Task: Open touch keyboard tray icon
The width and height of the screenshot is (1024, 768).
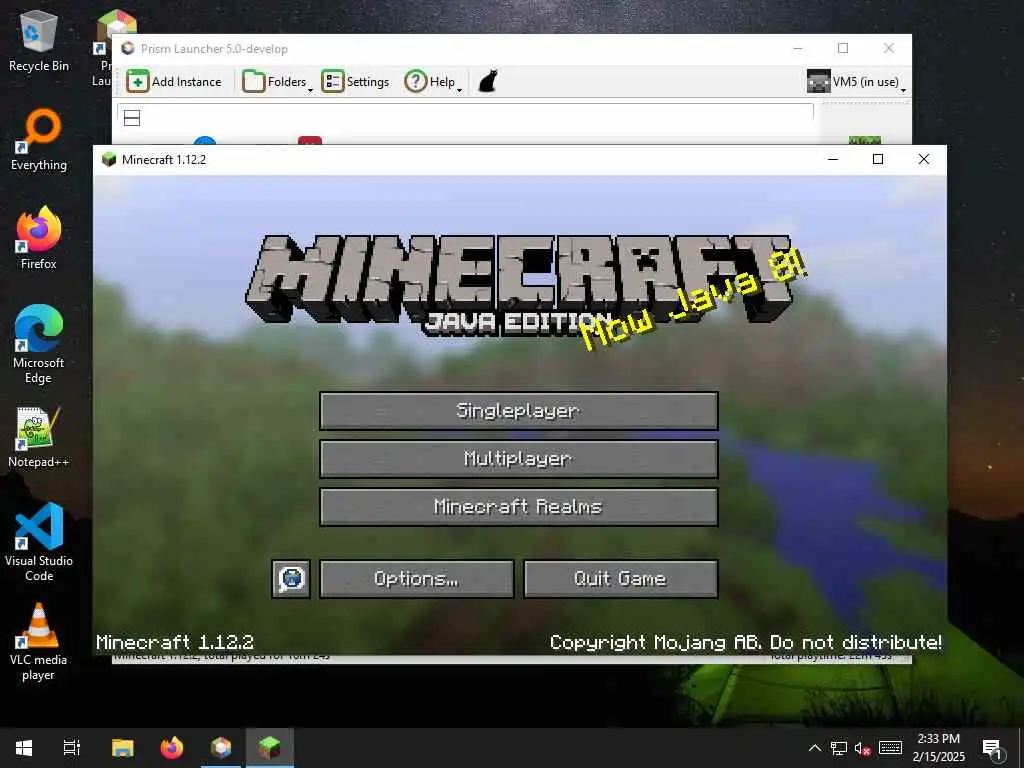Action: (890, 748)
